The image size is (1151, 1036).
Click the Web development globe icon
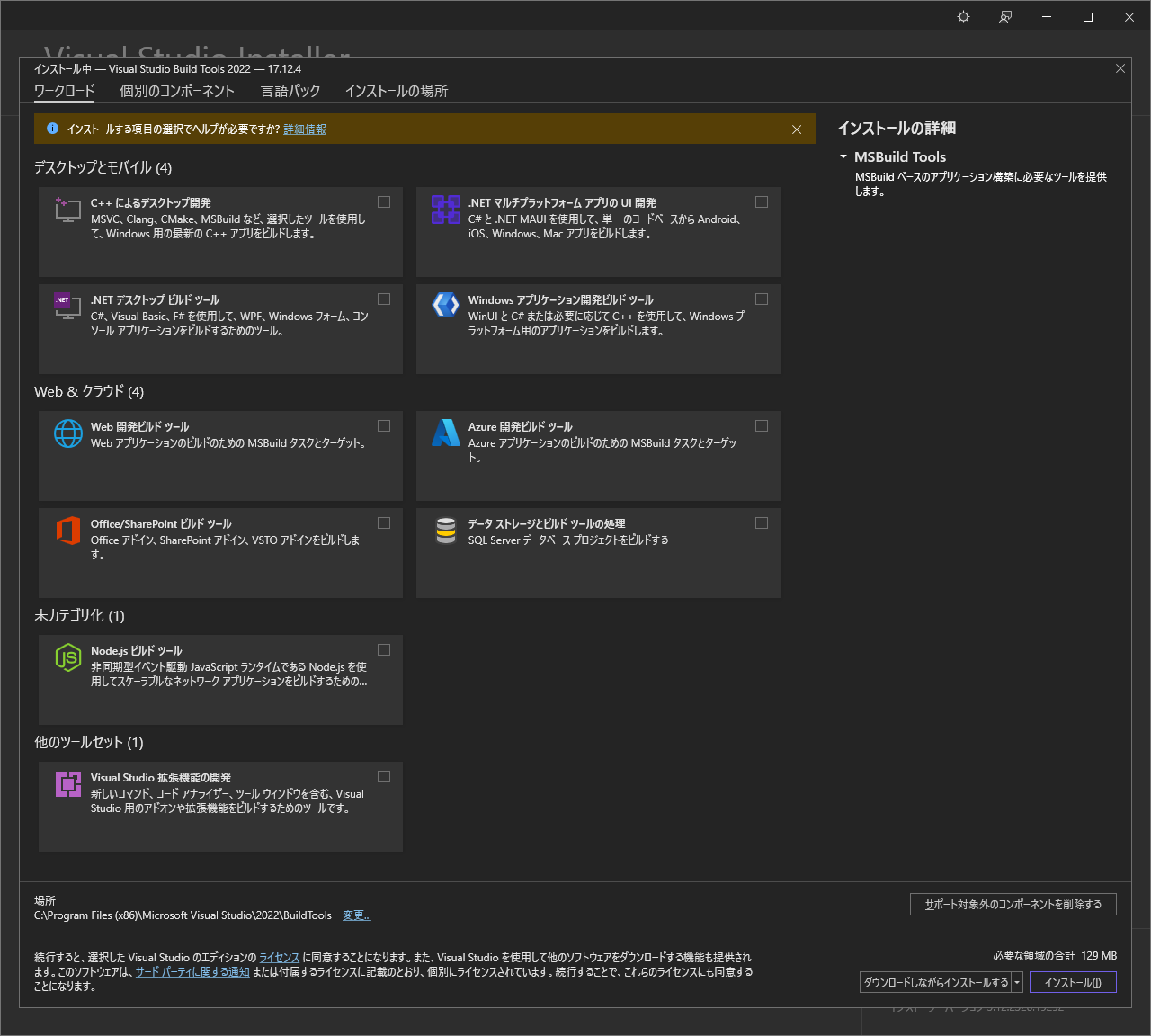pyautogui.click(x=67, y=433)
